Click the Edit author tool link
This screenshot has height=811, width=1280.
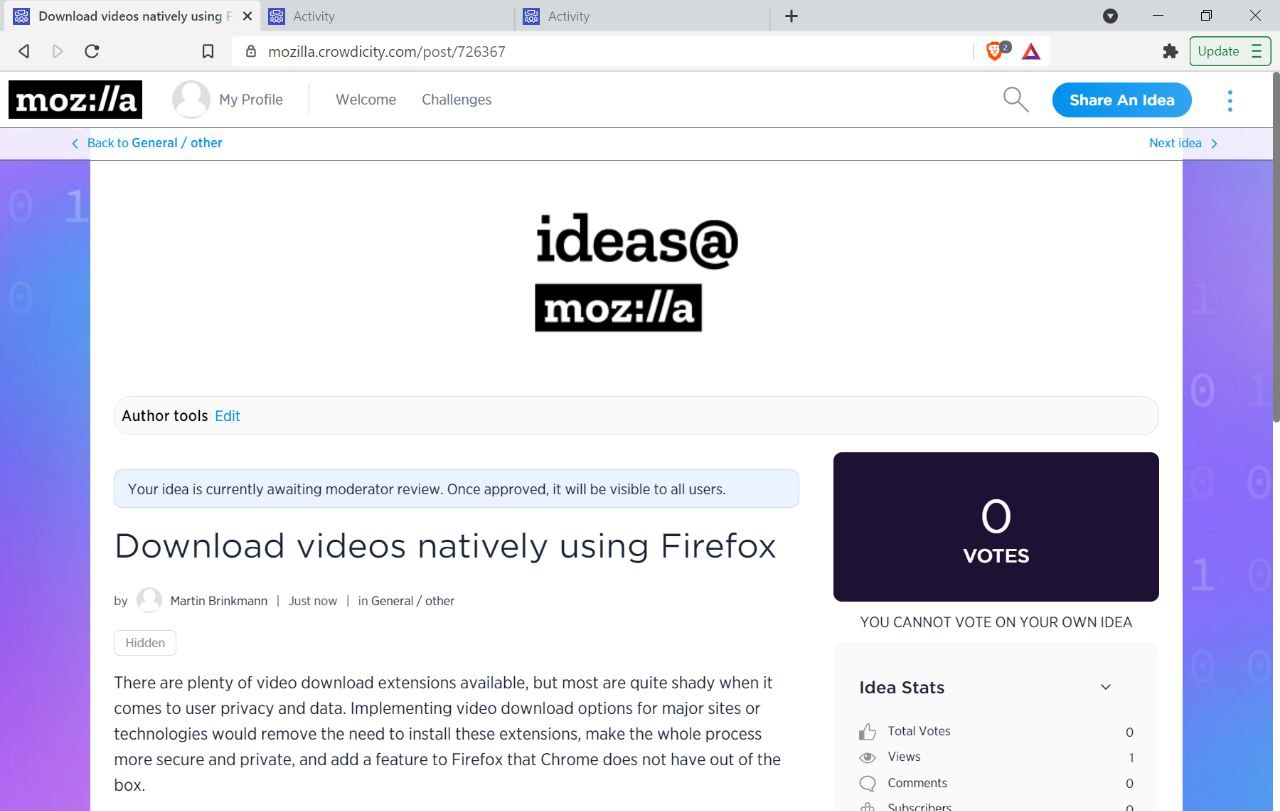click(x=227, y=416)
